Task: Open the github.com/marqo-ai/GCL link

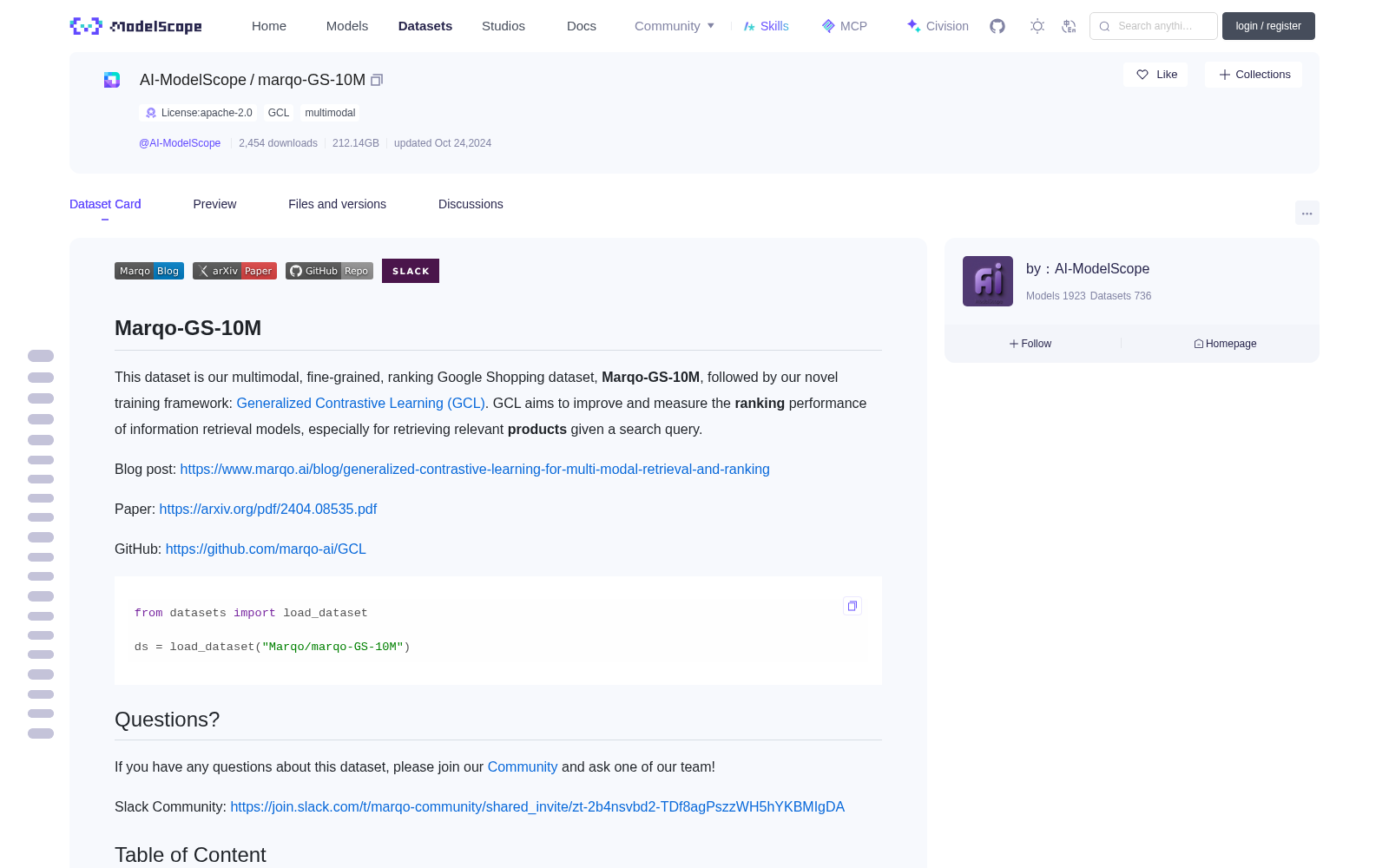Action: (x=266, y=549)
